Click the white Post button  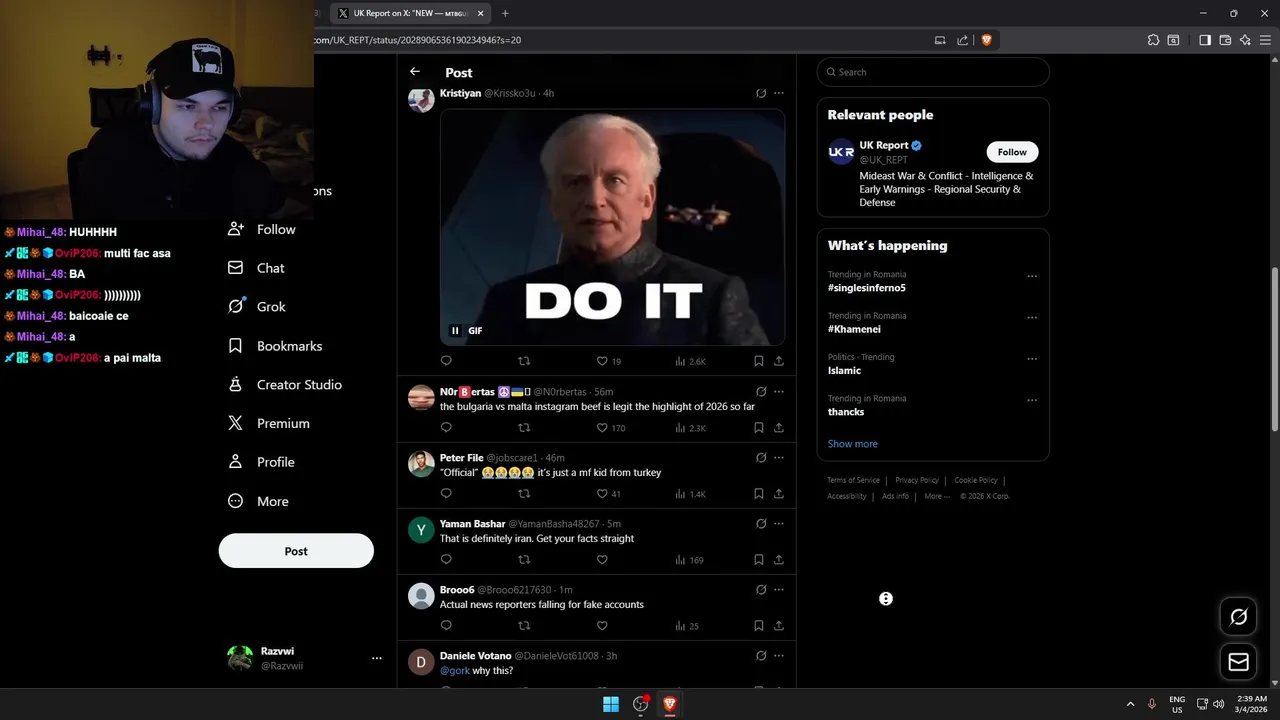point(296,551)
